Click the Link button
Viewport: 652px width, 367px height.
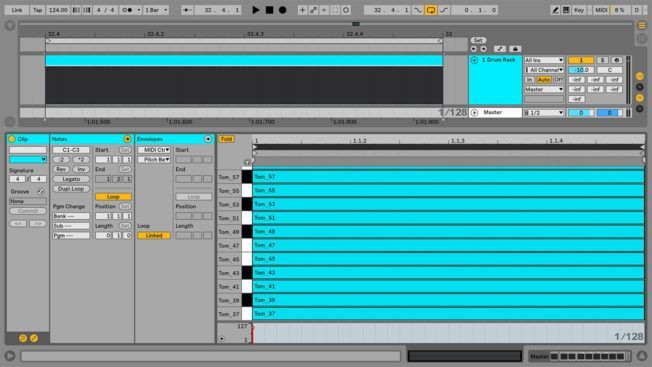pyautogui.click(x=17, y=10)
